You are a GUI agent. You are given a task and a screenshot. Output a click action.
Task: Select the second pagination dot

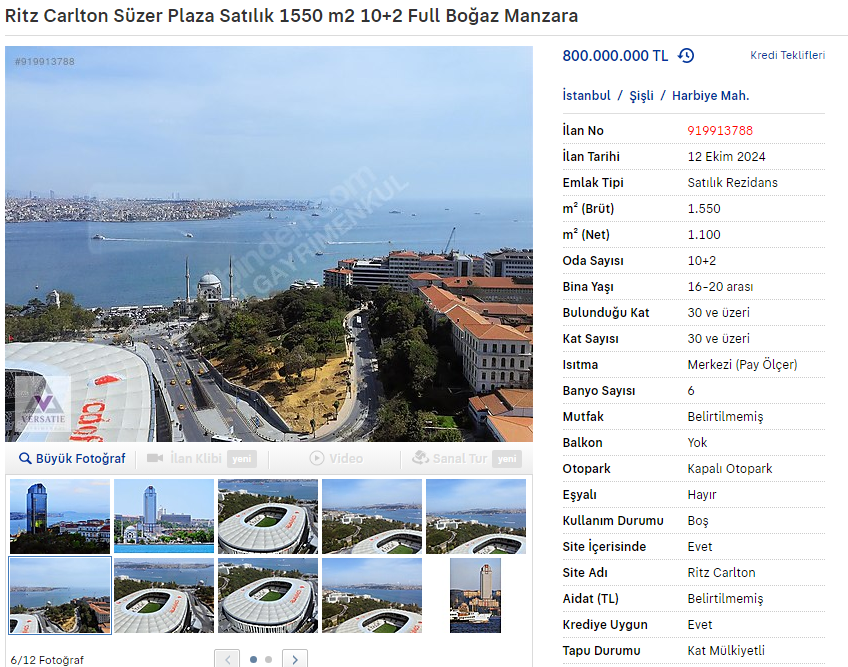tap(268, 659)
